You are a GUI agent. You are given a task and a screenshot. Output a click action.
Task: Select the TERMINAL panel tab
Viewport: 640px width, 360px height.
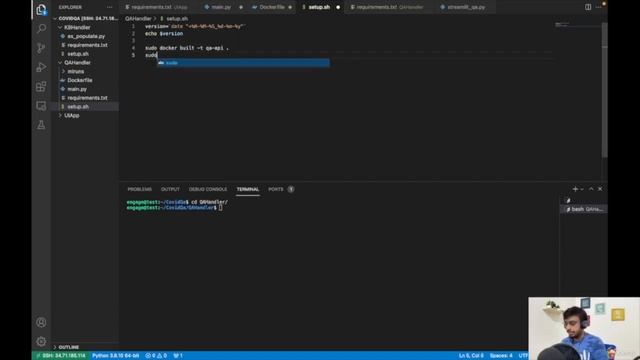coord(248,189)
